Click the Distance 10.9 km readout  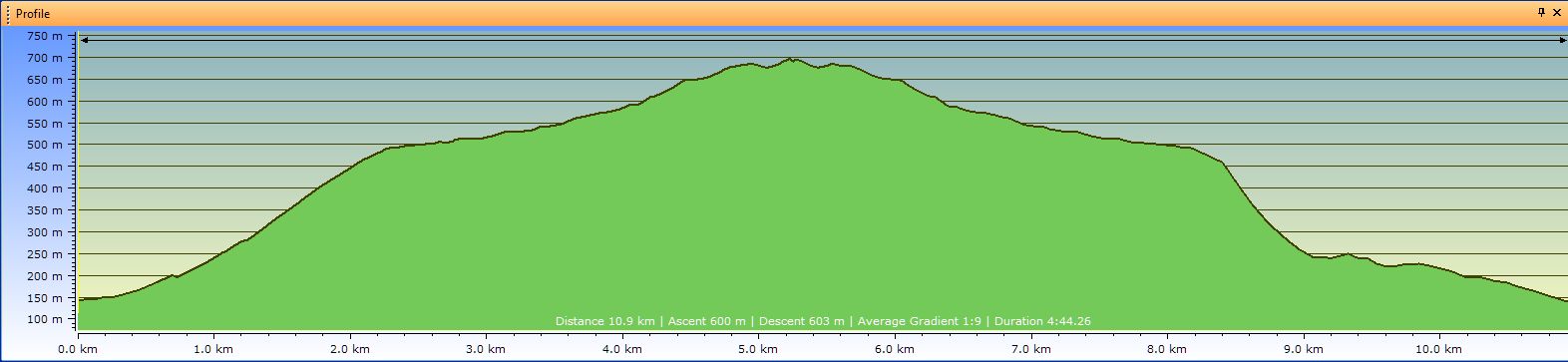[604, 321]
